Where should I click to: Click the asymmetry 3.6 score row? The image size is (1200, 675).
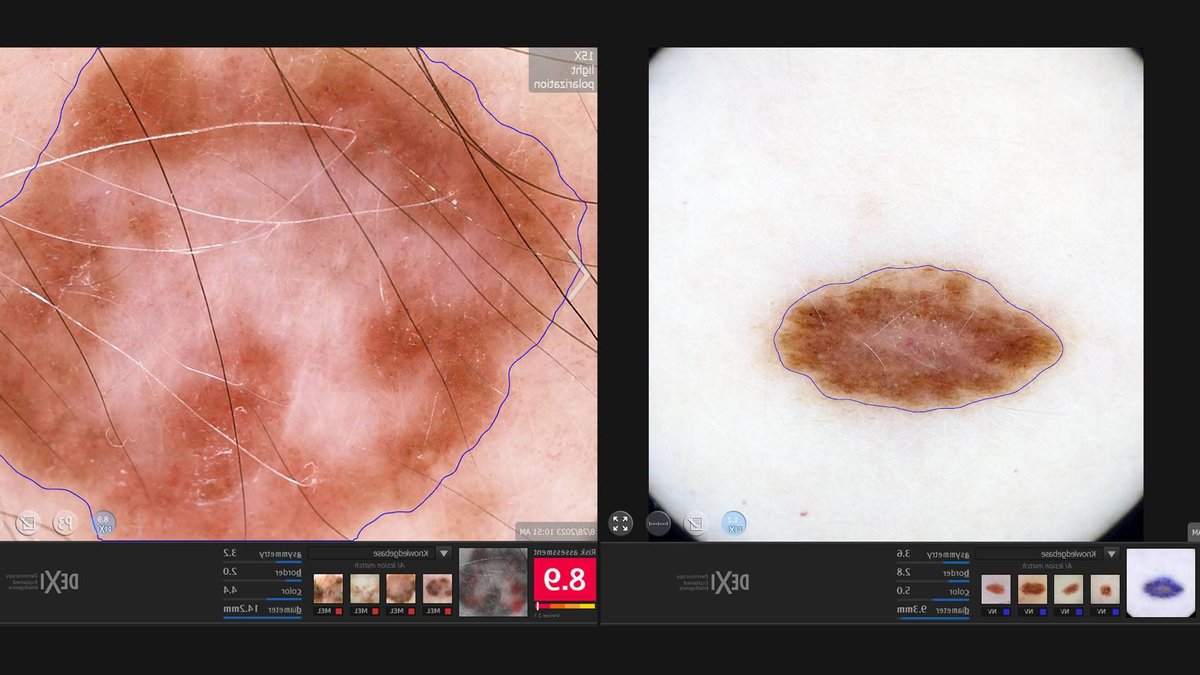[x=934, y=554]
